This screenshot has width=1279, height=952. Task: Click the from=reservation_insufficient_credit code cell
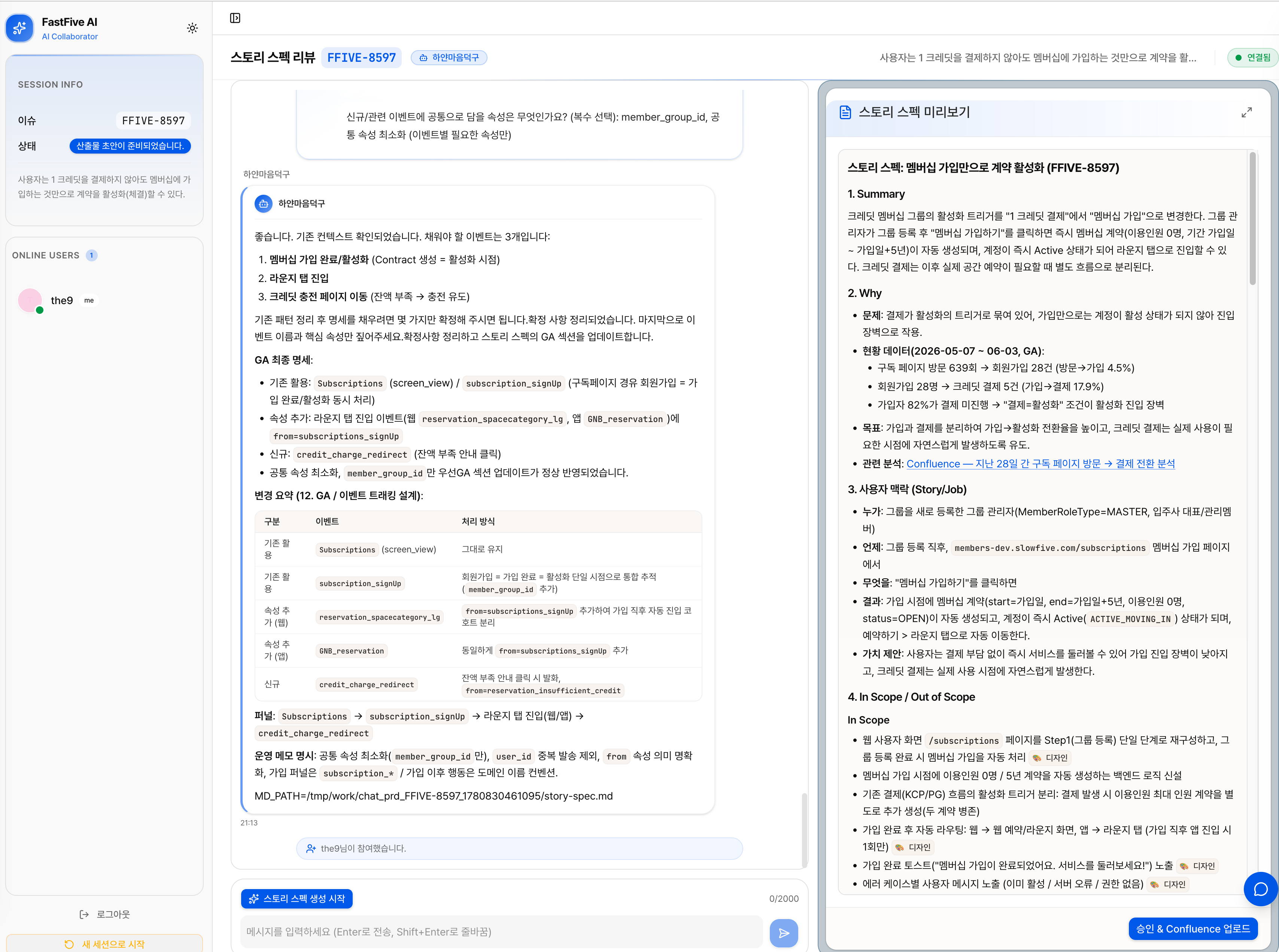pyautogui.click(x=543, y=691)
